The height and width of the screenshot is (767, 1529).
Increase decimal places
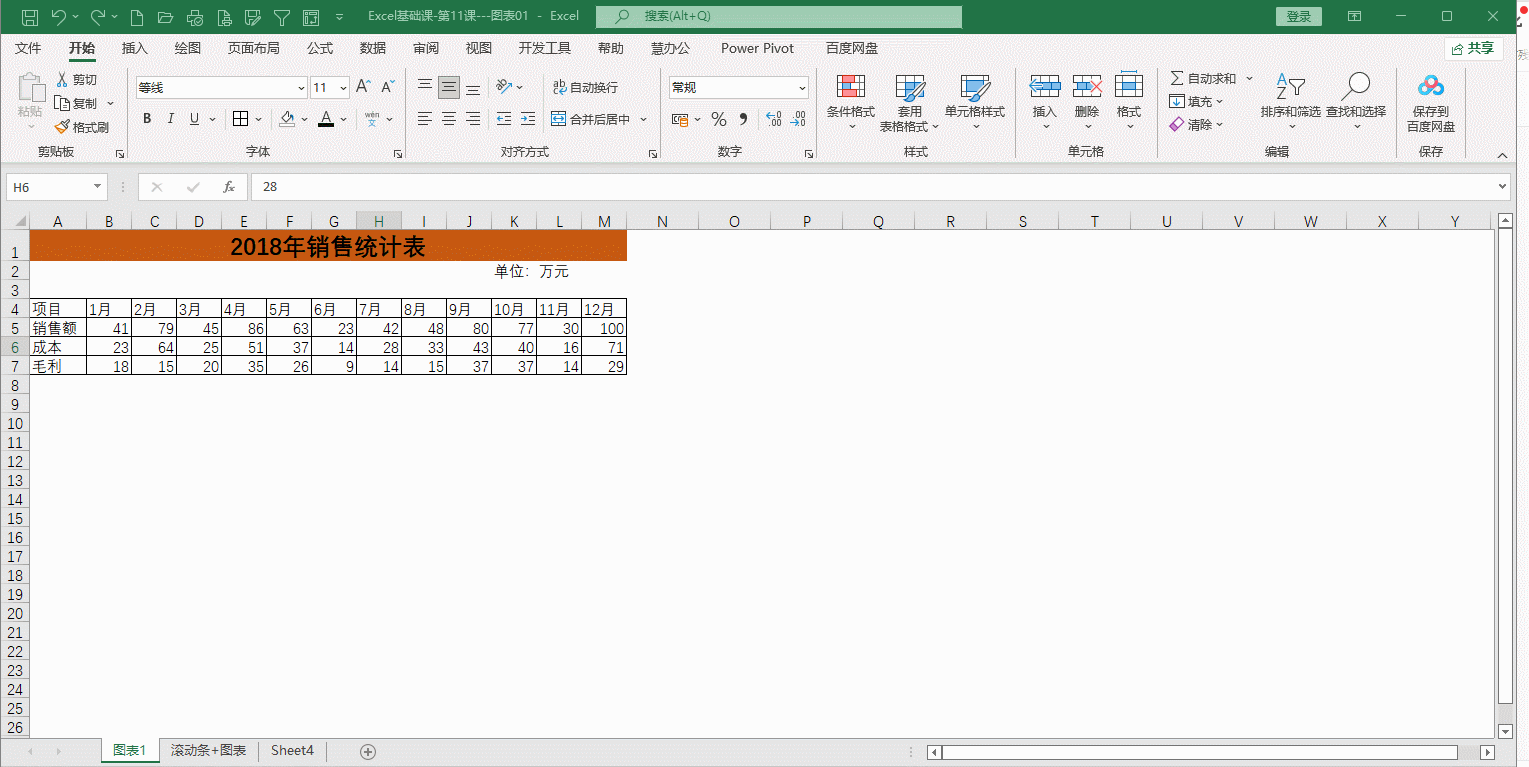[773, 119]
